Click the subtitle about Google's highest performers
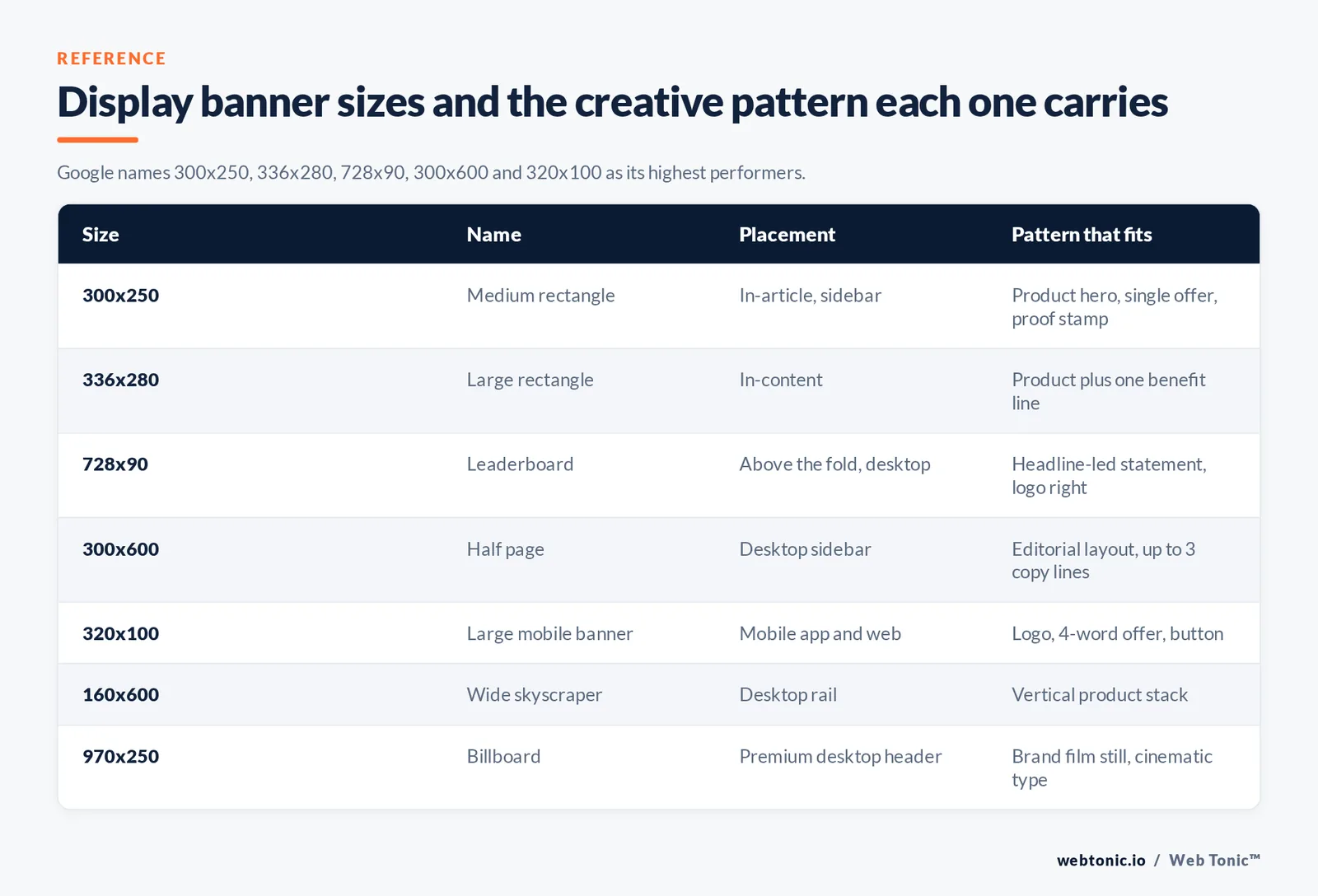 (431, 172)
